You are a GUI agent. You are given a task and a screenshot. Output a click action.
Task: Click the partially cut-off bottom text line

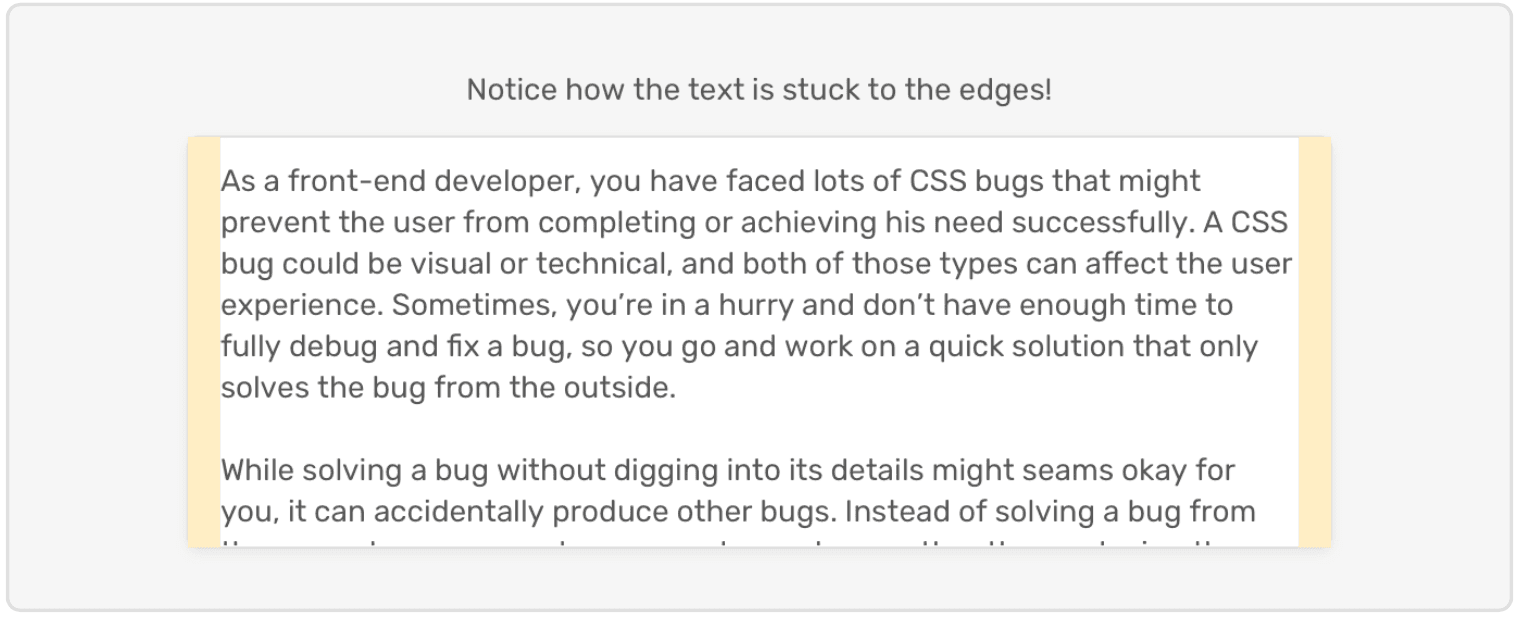pyautogui.click(x=740, y=543)
